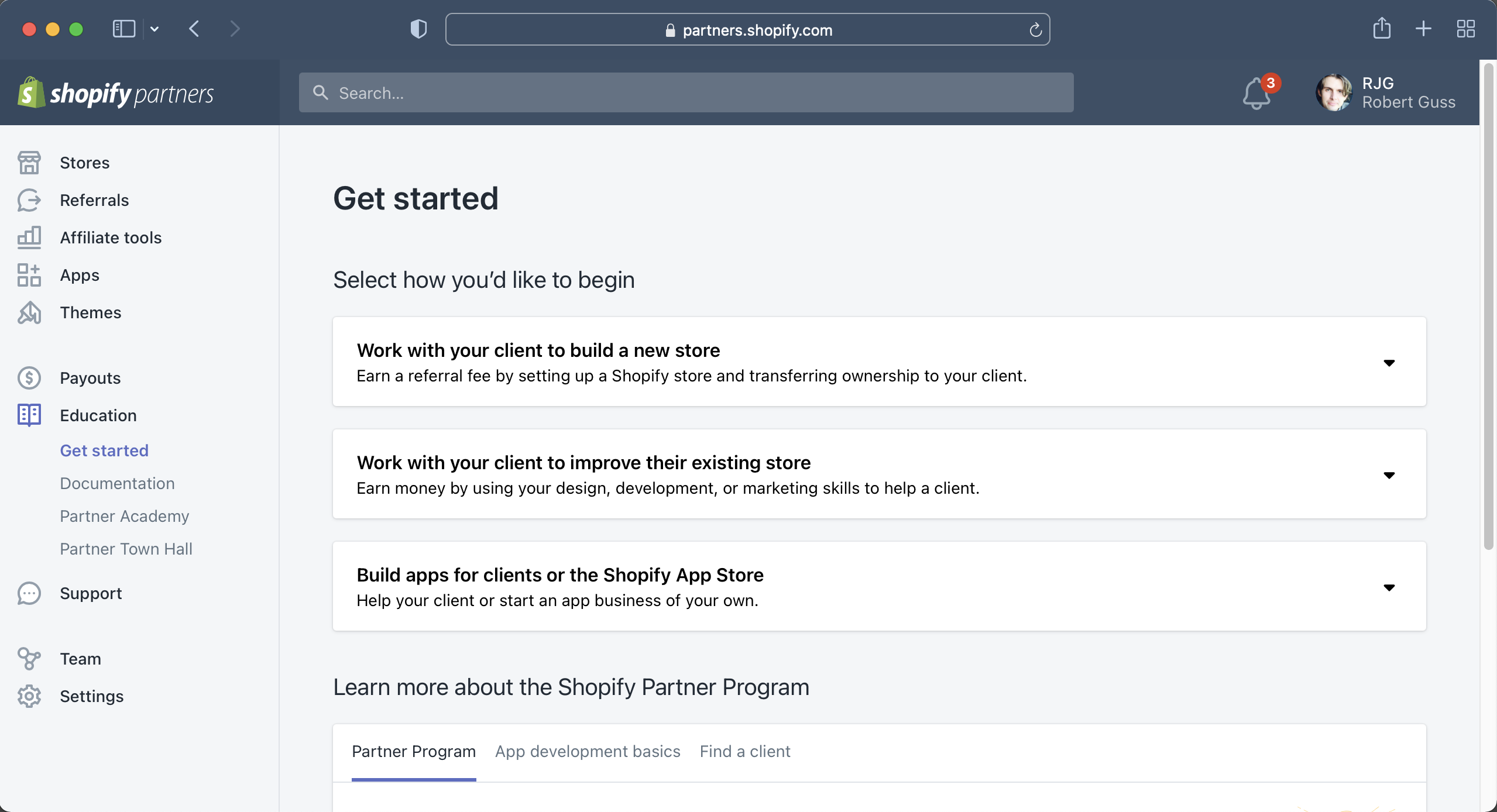The height and width of the screenshot is (812, 1497).
Task: Click the Search input field
Action: pos(686,92)
